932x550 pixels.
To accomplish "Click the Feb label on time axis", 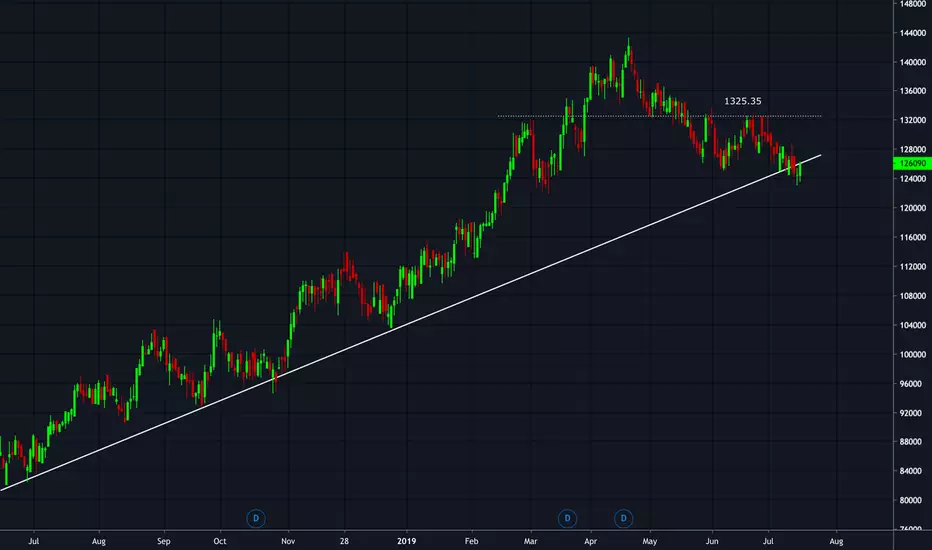I will (471, 541).
